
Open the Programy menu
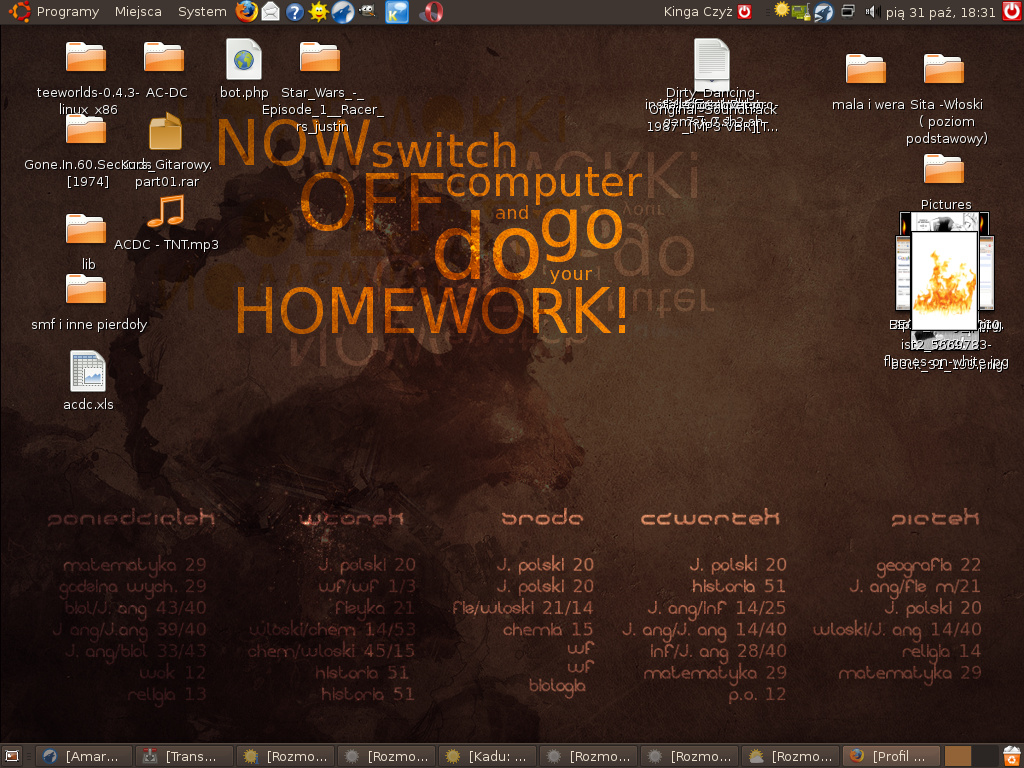(66, 12)
